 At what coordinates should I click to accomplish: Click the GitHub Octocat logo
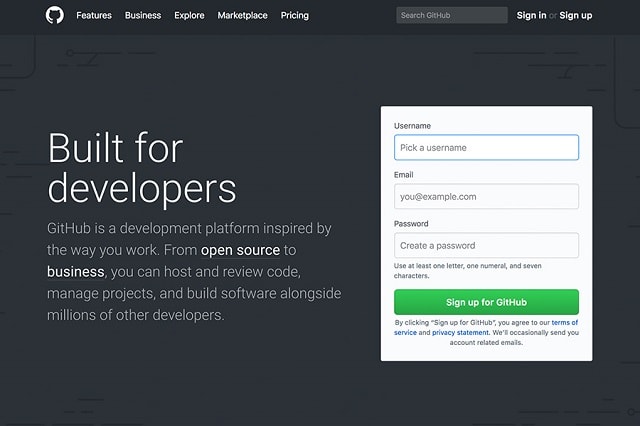click(x=55, y=15)
